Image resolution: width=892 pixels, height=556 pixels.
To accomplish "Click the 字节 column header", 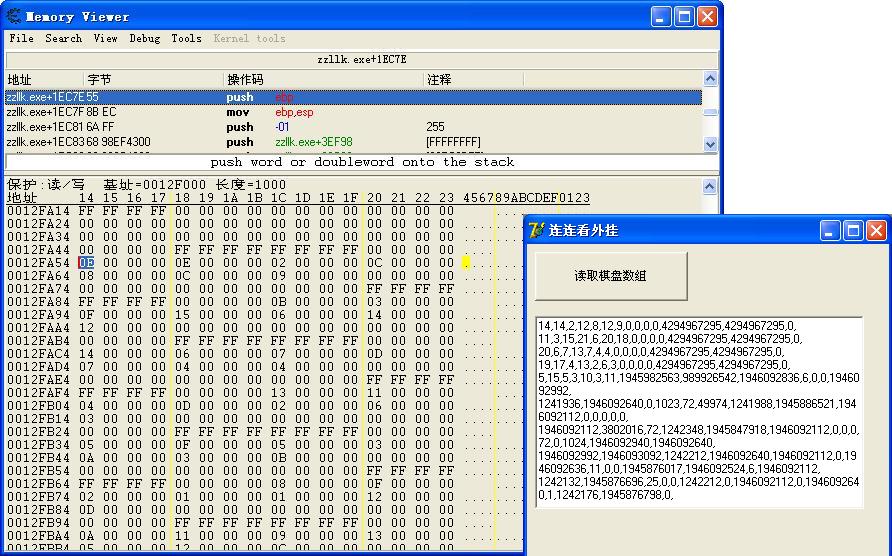I will click(x=154, y=80).
